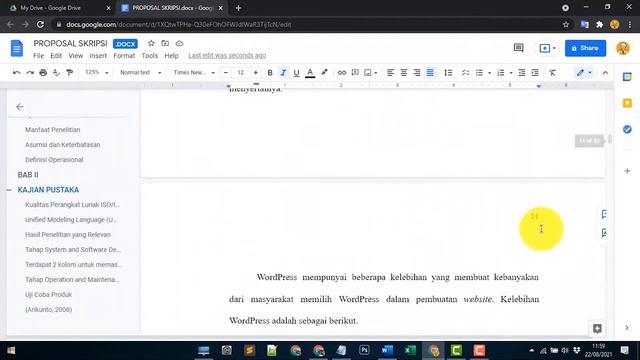Increase the indent
Image resolution: width=640 pixels, height=360 pixels.
coord(535,73)
